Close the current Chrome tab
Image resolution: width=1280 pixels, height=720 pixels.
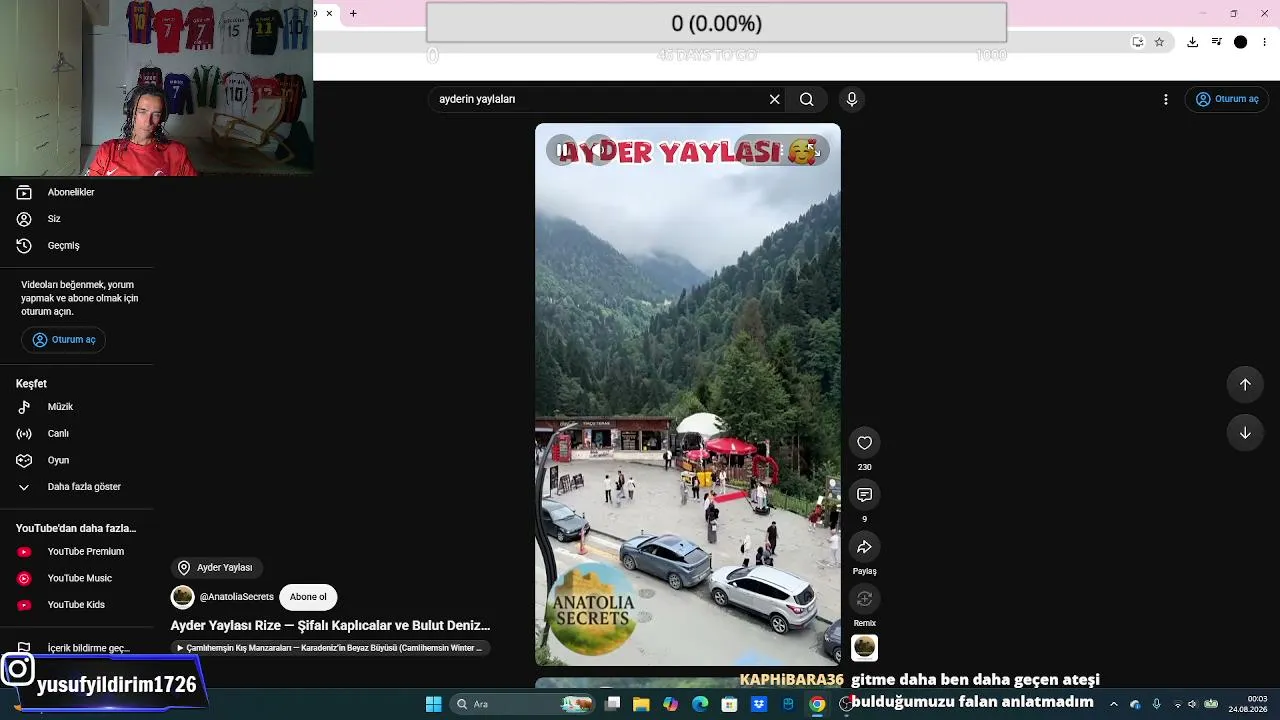(329, 13)
